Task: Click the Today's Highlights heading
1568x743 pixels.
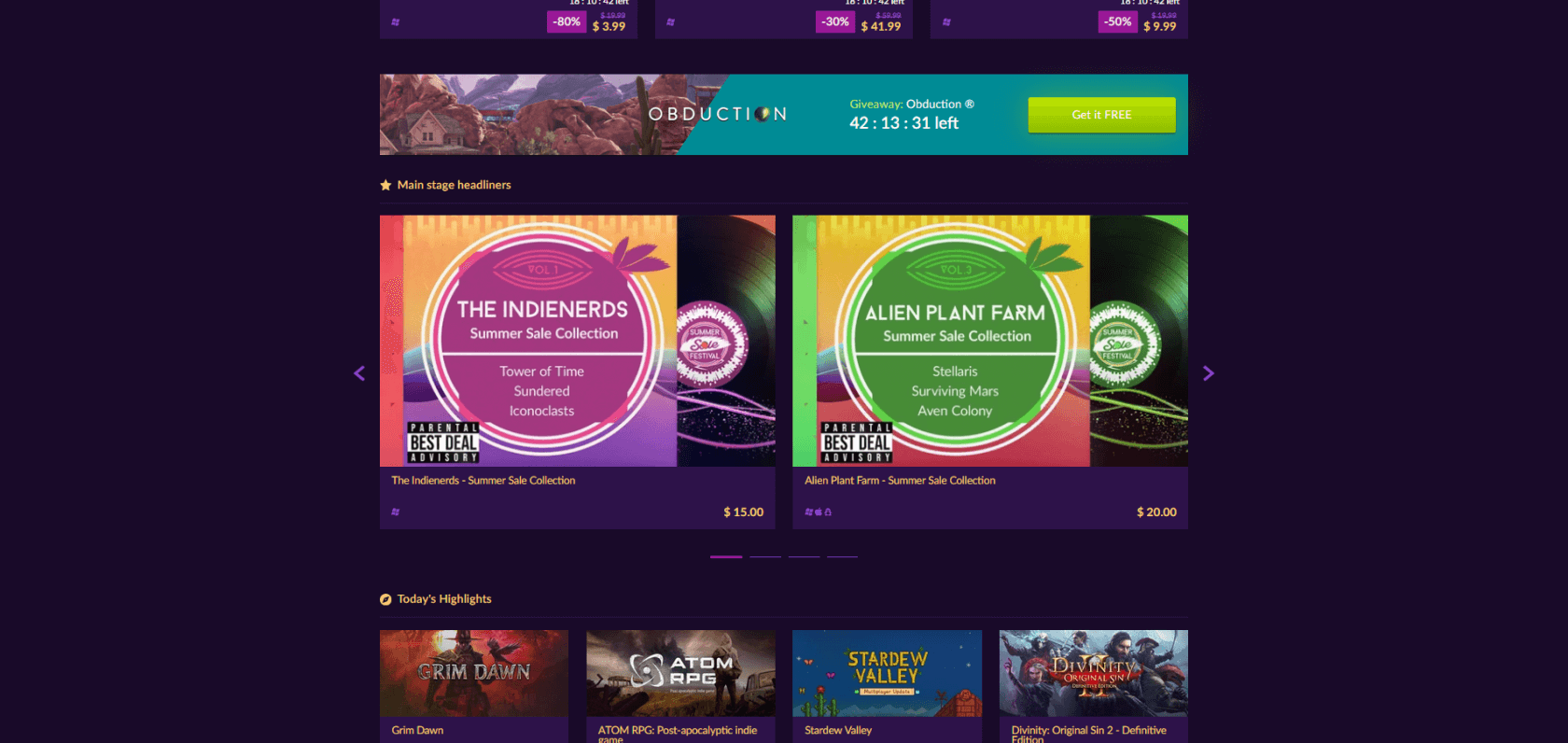Action: [444, 599]
